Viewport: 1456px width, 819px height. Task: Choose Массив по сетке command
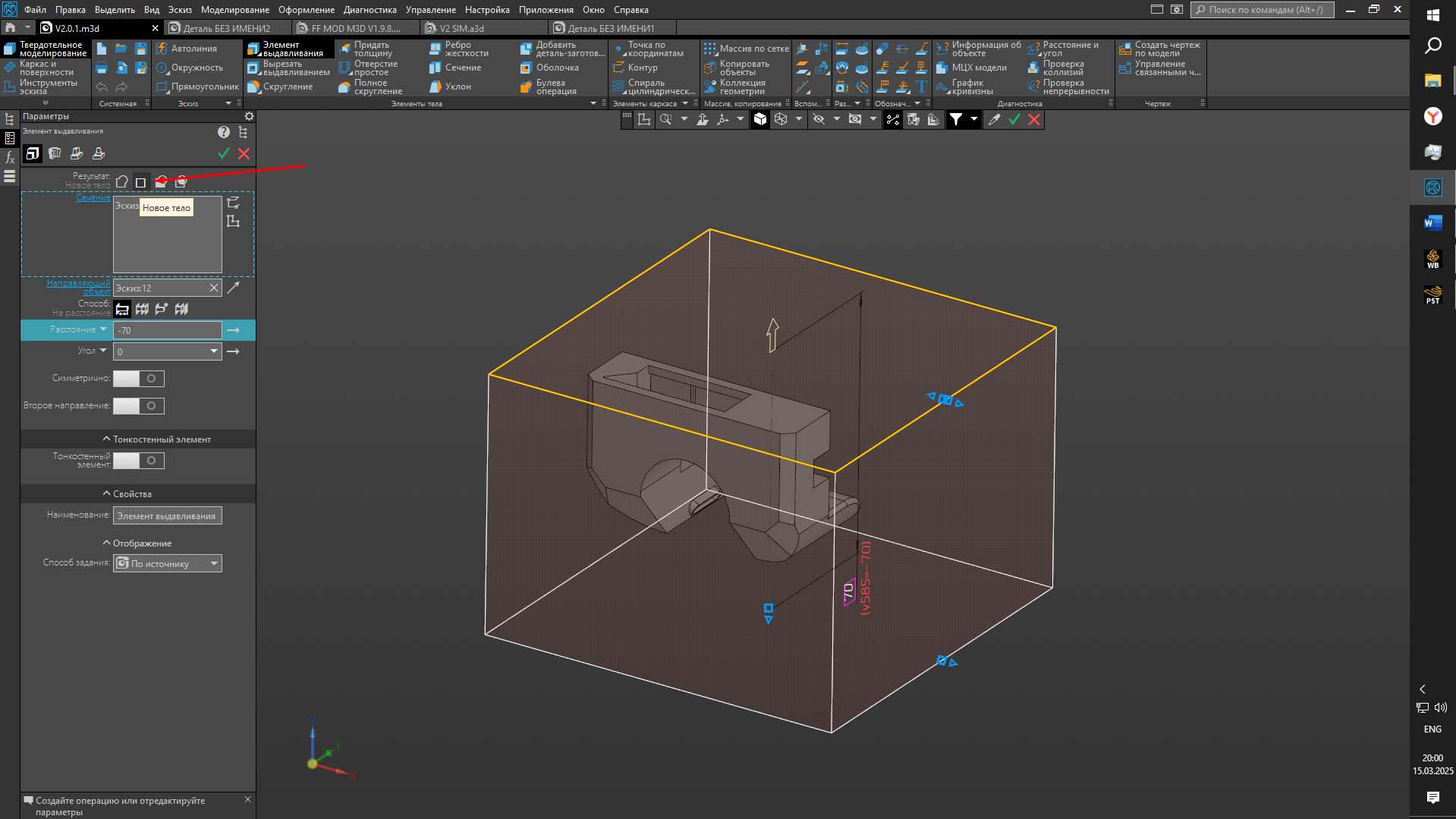point(747,49)
